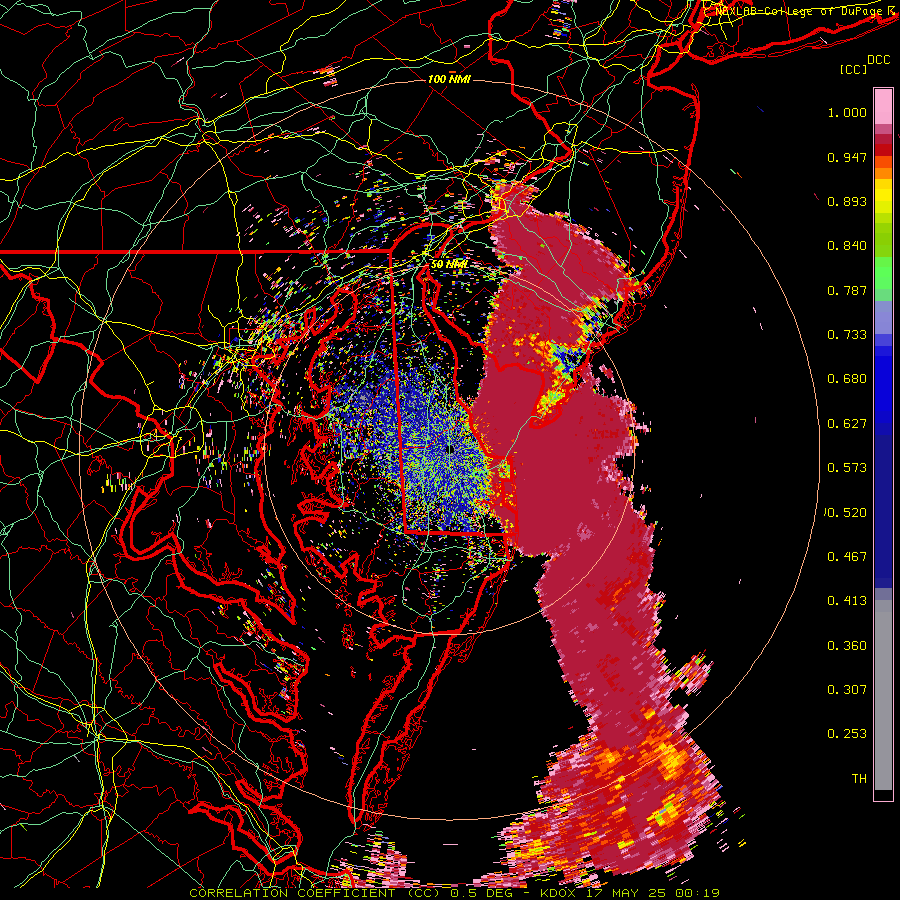Pick the periwinkle segment of the color bar
Screen dimensions: 900x900
pyautogui.click(x=883, y=317)
